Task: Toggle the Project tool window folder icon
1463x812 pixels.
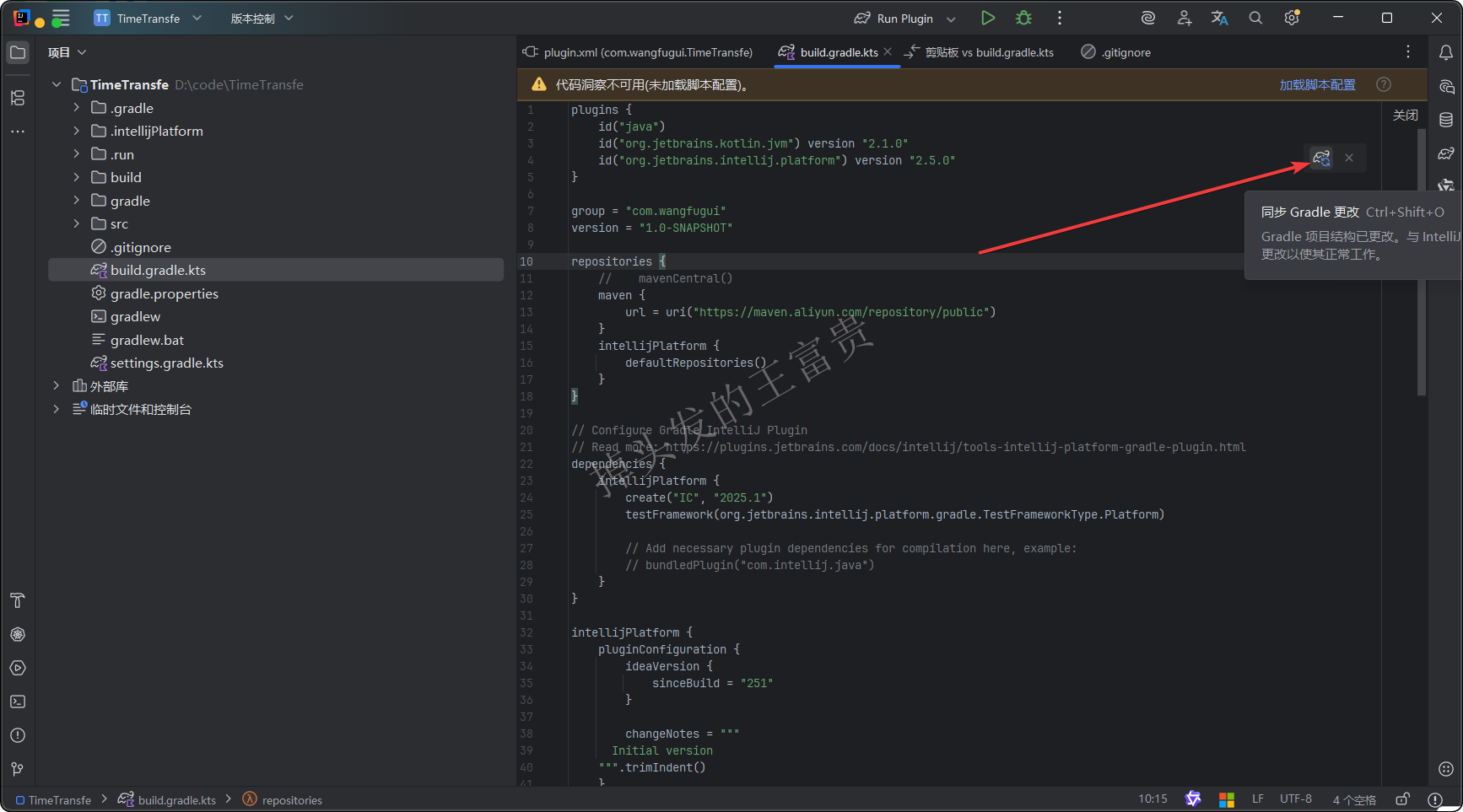Action: coord(18,52)
